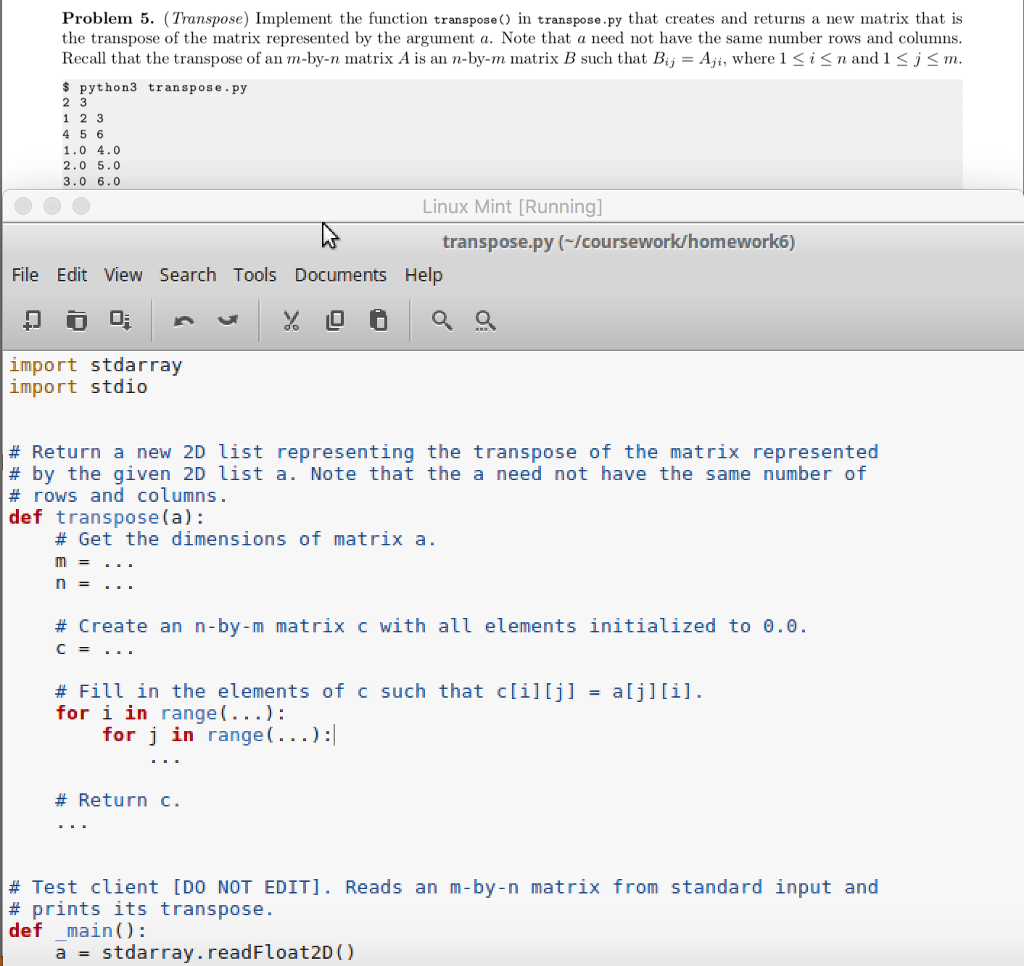Click the Save document toolbar icon
The image size is (1024, 966).
120,321
